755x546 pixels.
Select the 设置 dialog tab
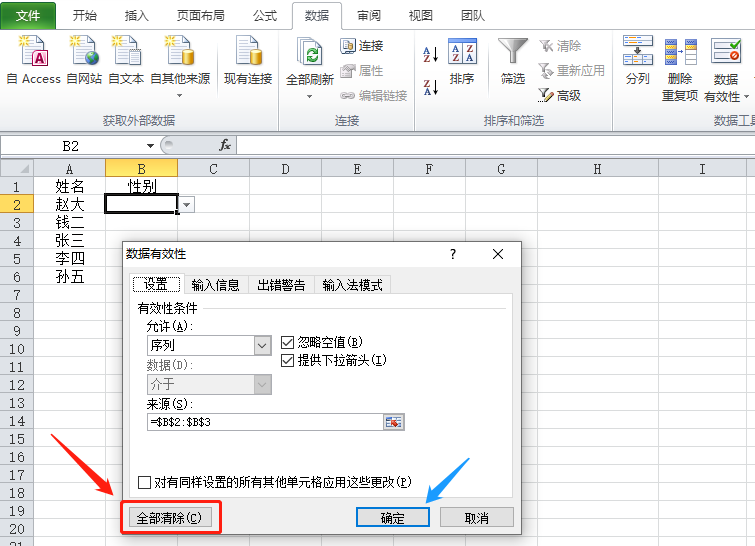tap(156, 285)
